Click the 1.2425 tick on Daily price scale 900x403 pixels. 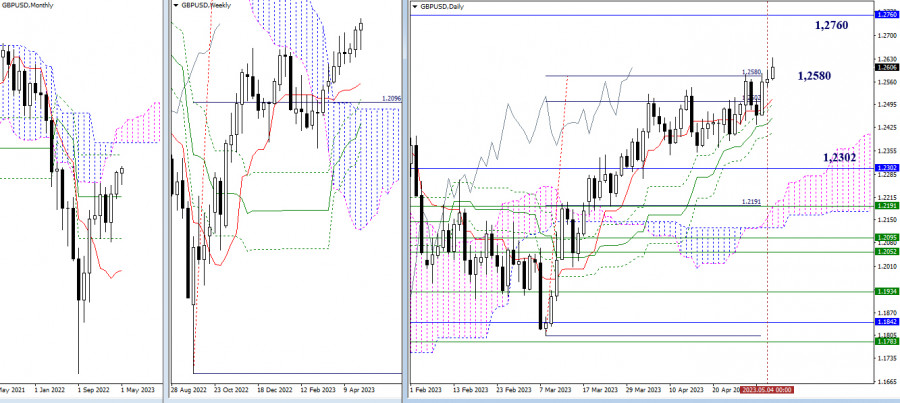(886, 127)
